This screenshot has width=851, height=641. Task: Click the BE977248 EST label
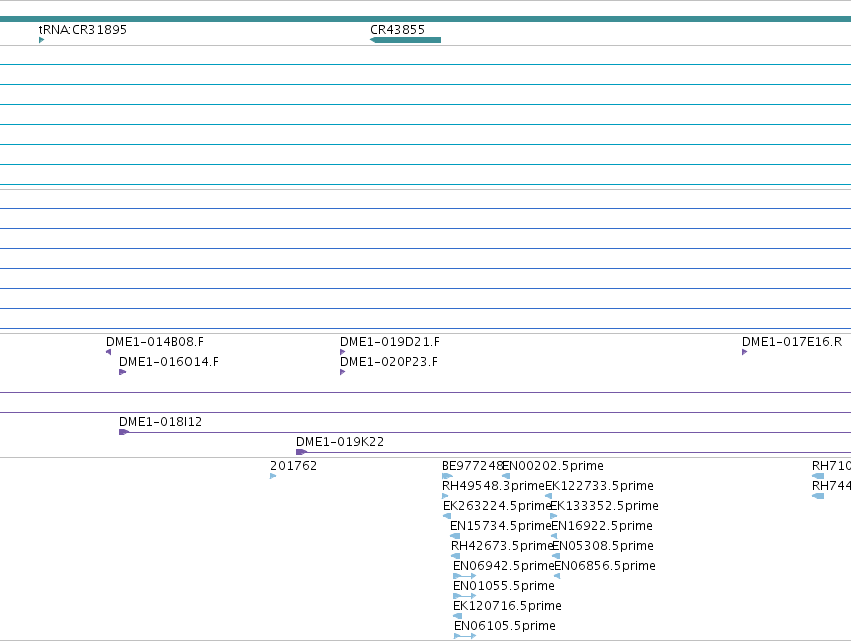[x=472, y=466]
